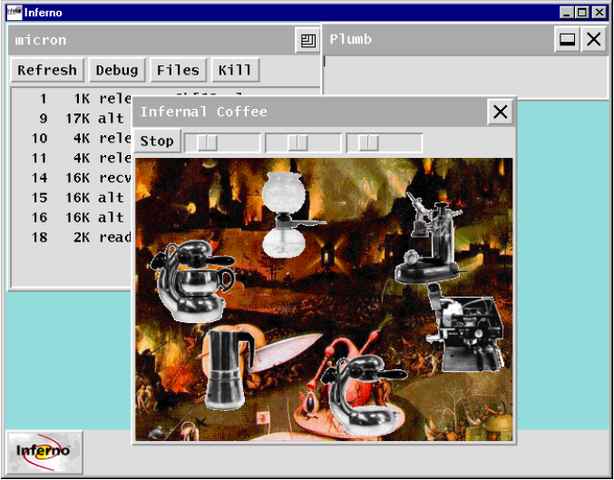Click the Refresh button in micron
The image size is (614, 480).
click(x=47, y=70)
